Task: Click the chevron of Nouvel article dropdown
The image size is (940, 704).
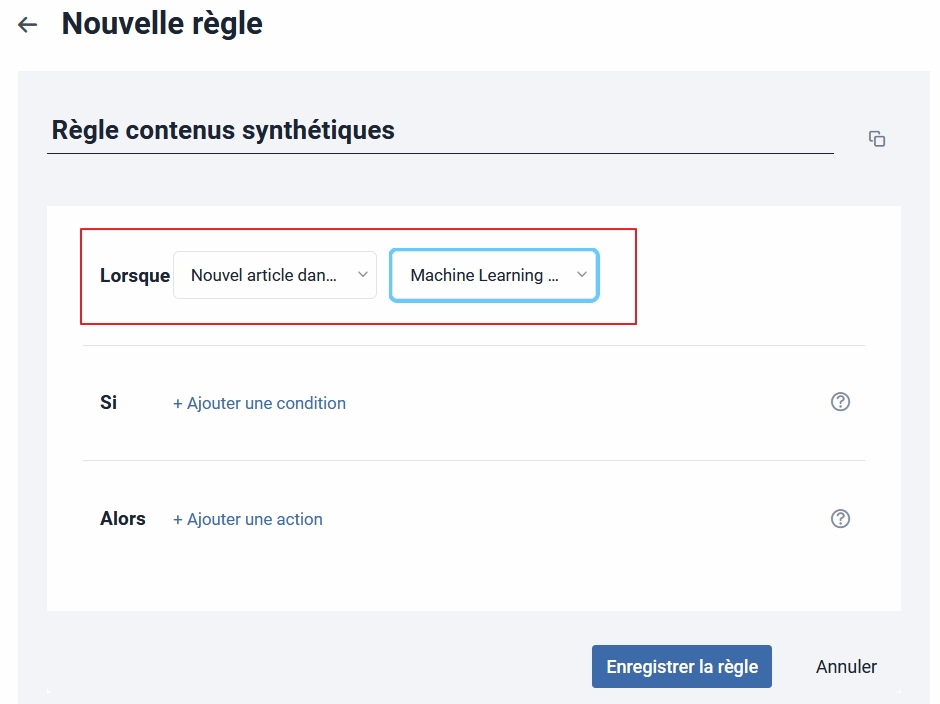Action: [363, 275]
